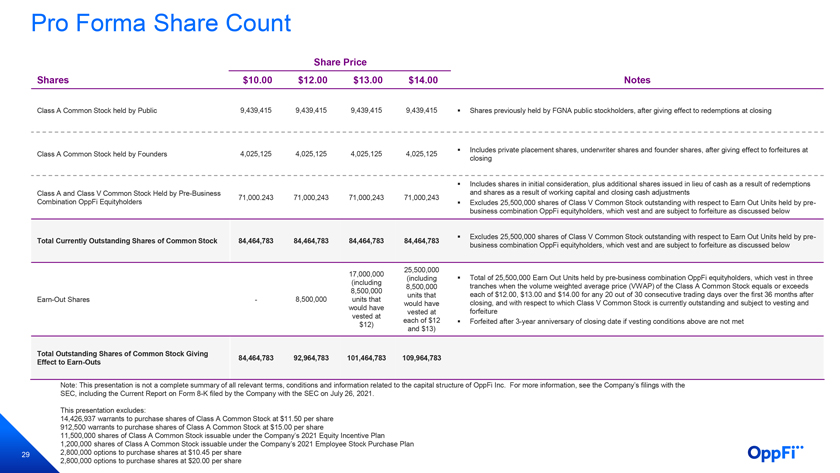The width and height of the screenshot is (840, 473).
Task: Click "Excludes 25,500,000 shares" note in Total Currently Outstanding row
Action: click(642, 241)
